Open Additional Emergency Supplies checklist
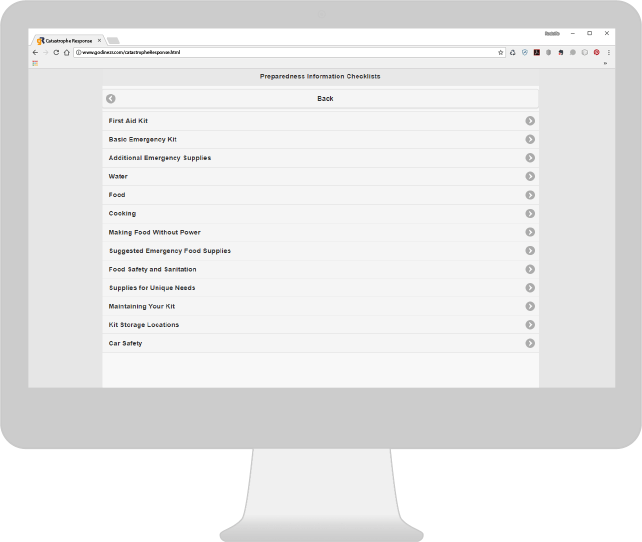 320,158
